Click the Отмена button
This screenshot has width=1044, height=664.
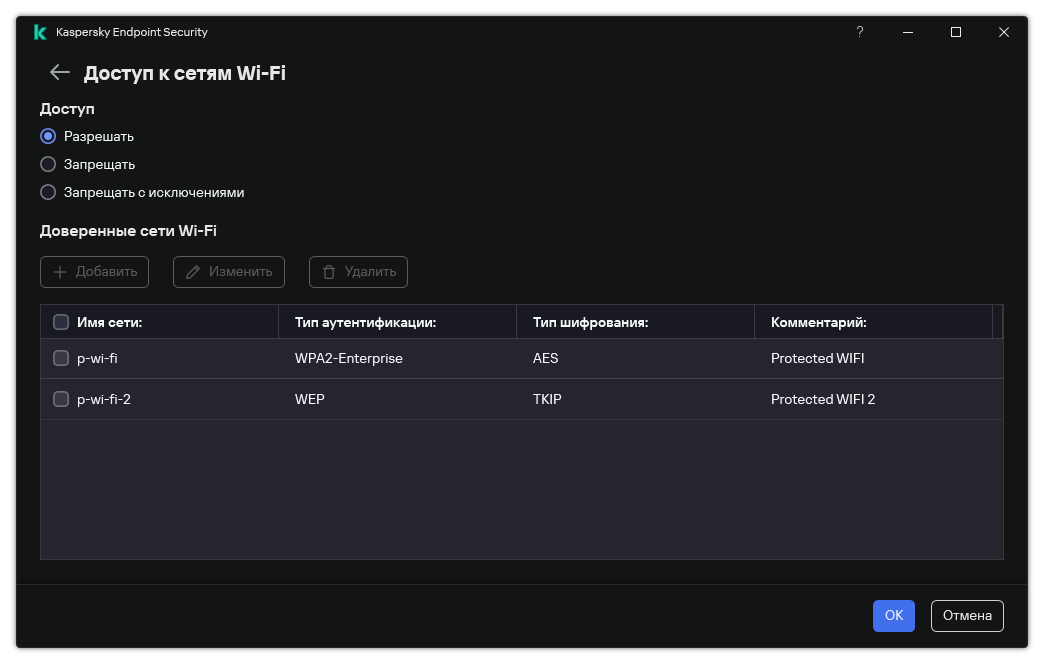click(x=967, y=615)
